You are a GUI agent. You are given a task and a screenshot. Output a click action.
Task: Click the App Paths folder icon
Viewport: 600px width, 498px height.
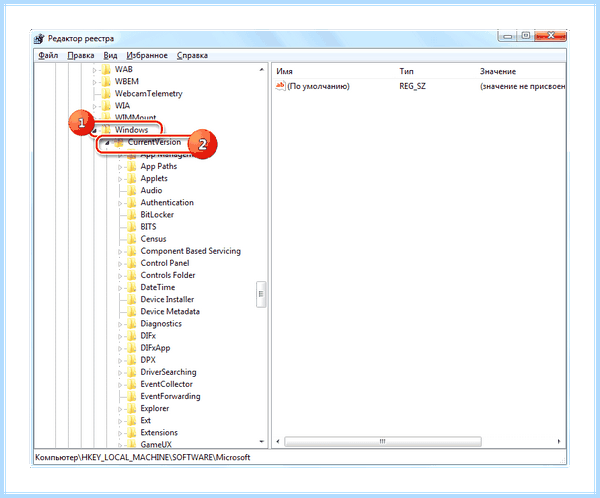click(x=132, y=167)
